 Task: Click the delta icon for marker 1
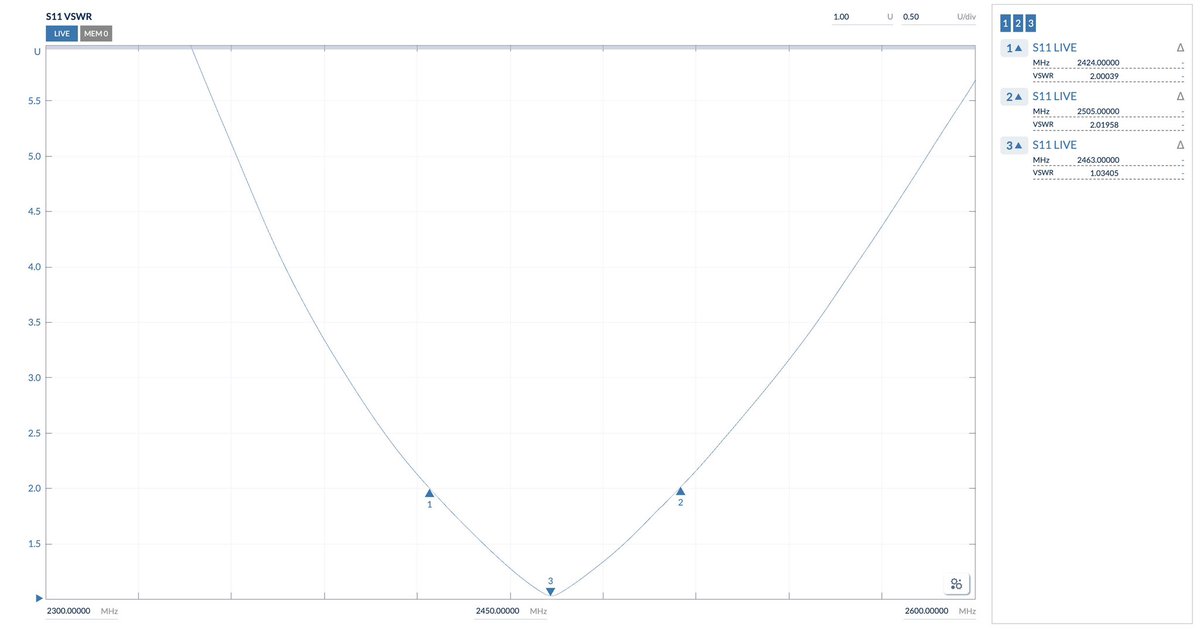click(1180, 48)
